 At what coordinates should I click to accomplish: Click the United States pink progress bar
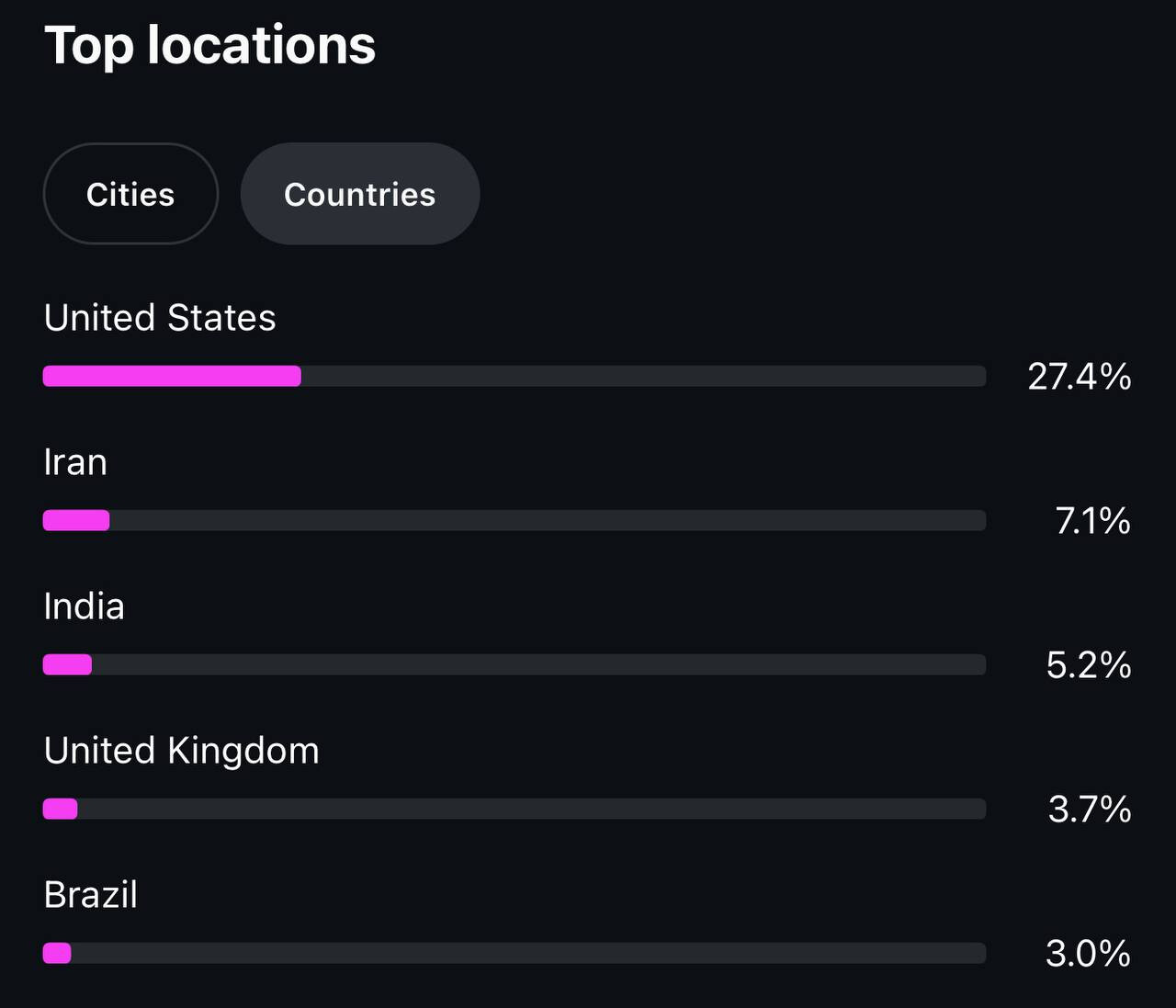(x=172, y=376)
